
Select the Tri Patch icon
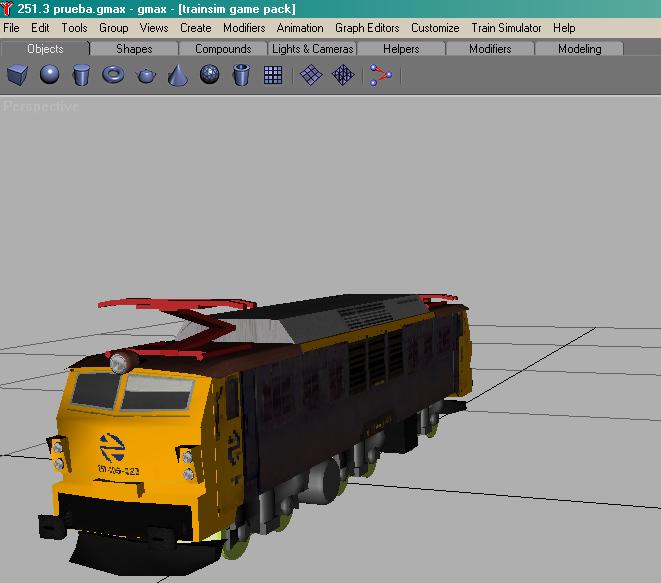point(343,74)
